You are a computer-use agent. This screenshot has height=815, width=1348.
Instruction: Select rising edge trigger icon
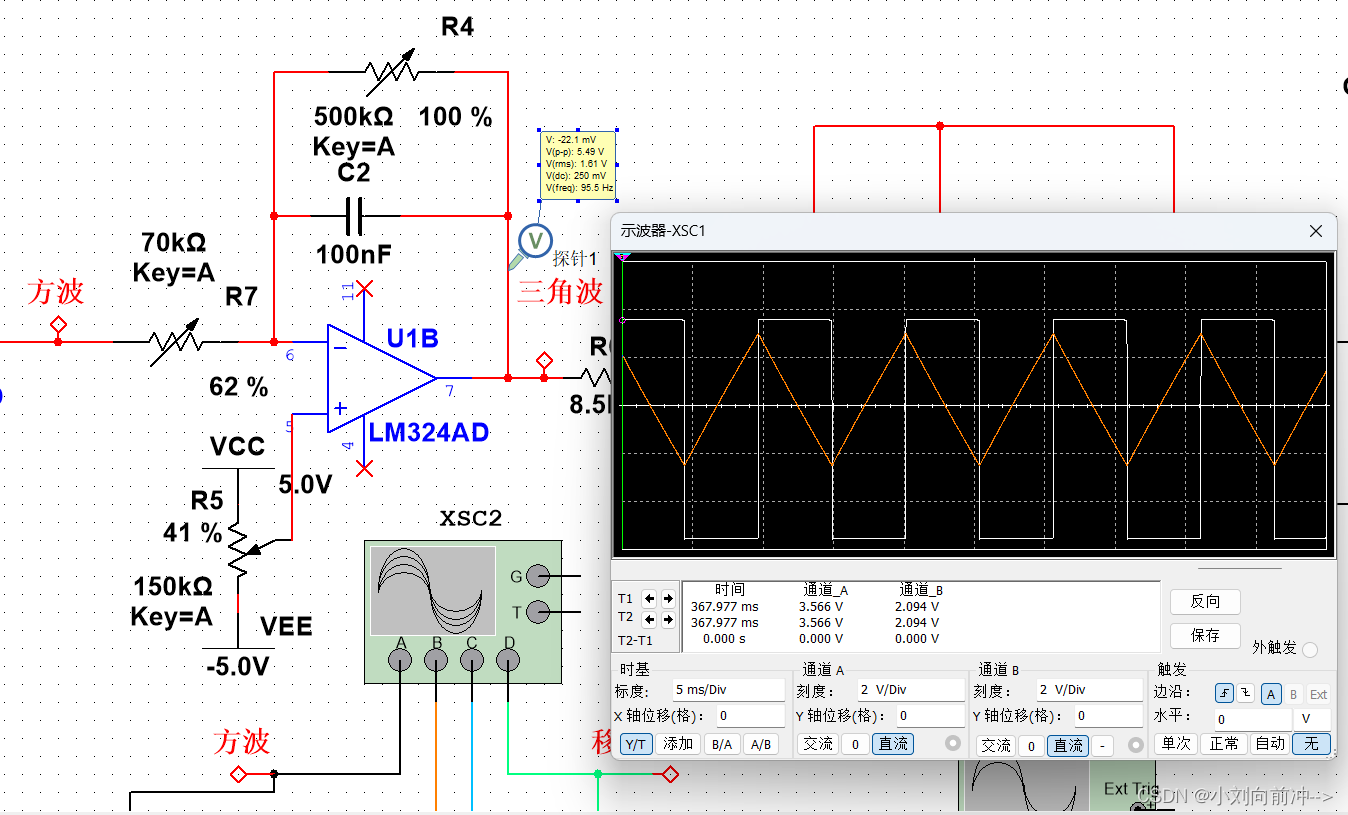click(x=1225, y=694)
